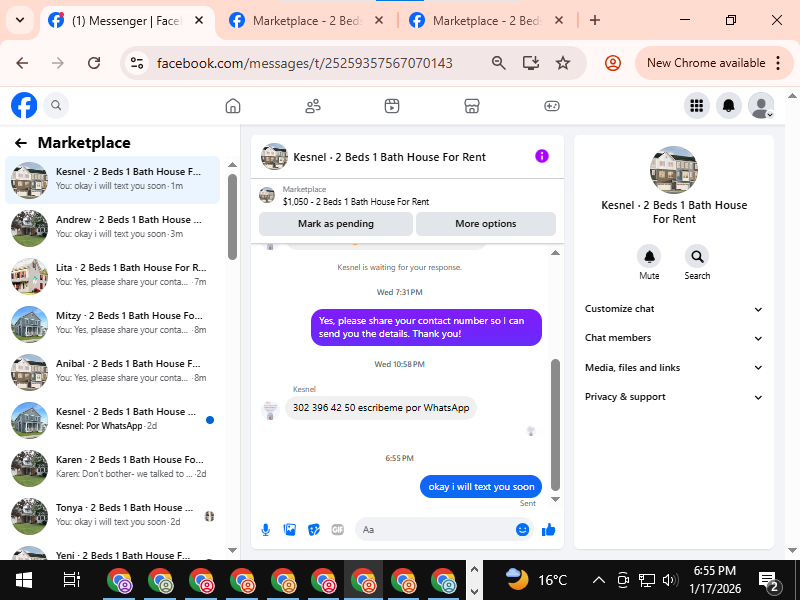
Task: Expand Chat members section
Action: 673,338
